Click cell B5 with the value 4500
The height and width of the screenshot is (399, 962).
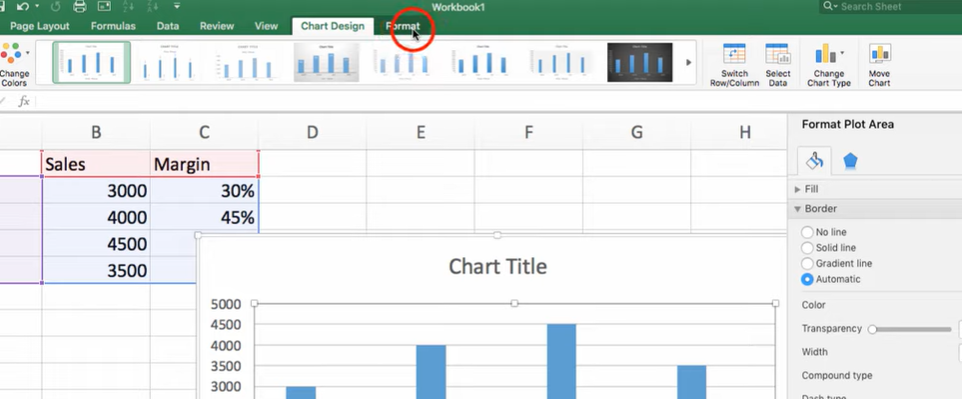click(96, 244)
